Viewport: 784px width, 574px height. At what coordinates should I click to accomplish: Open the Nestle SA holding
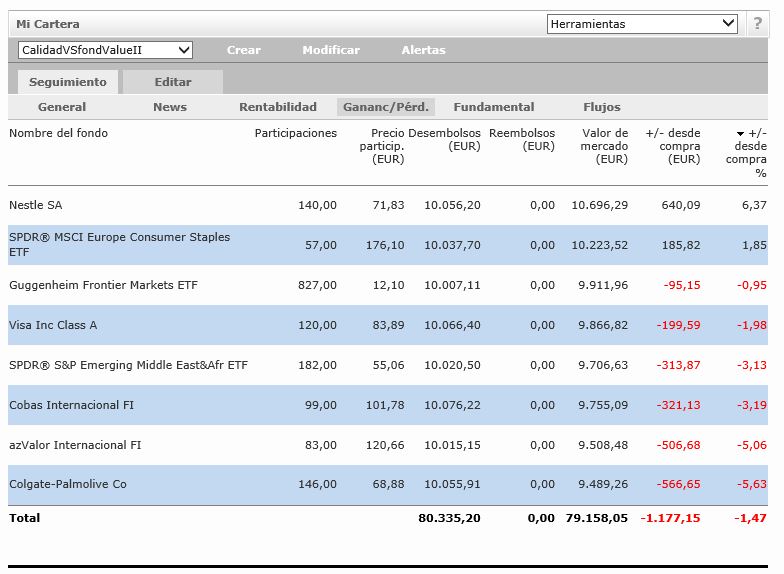pos(36,205)
